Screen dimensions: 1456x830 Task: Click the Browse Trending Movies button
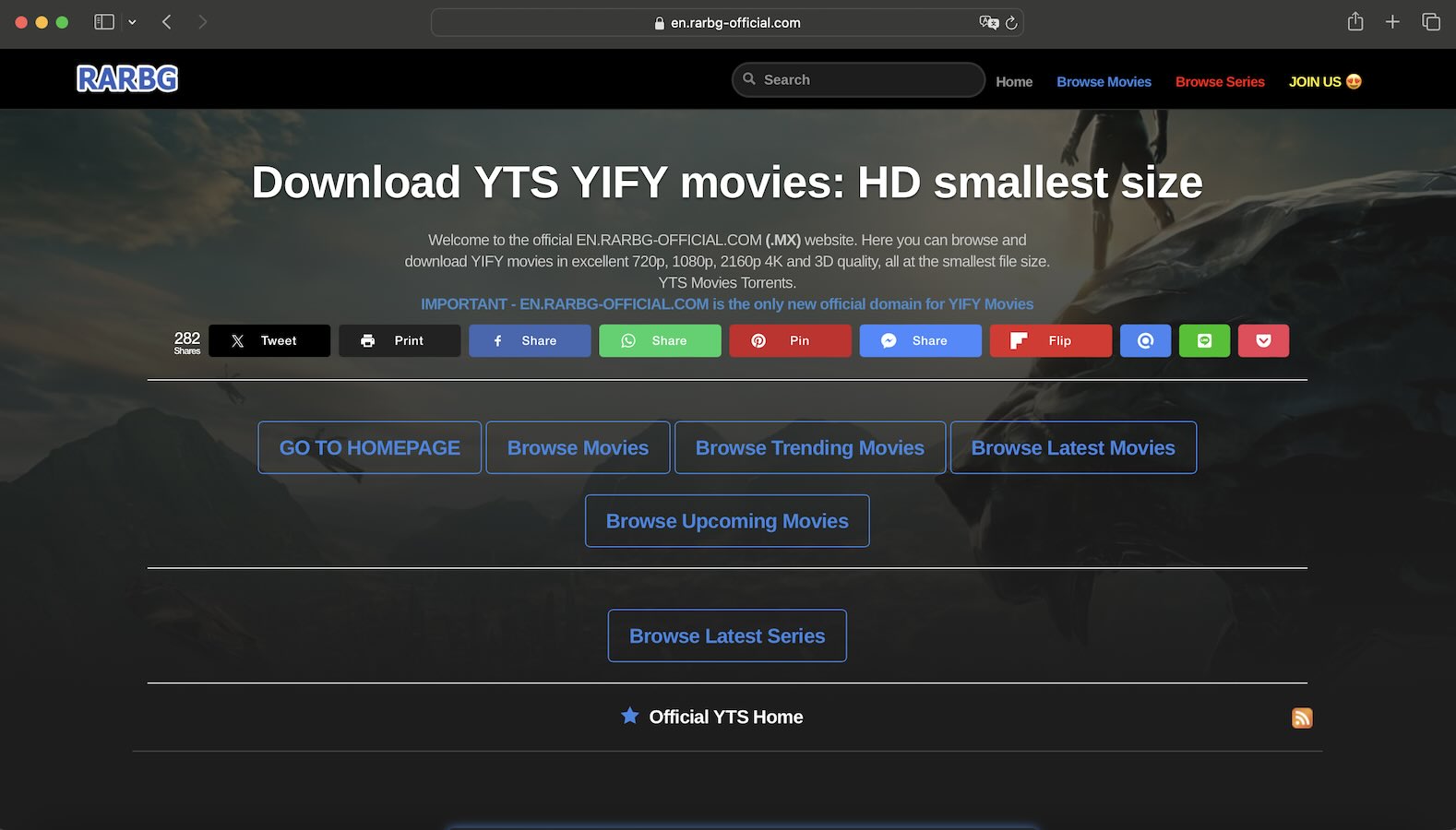(809, 448)
